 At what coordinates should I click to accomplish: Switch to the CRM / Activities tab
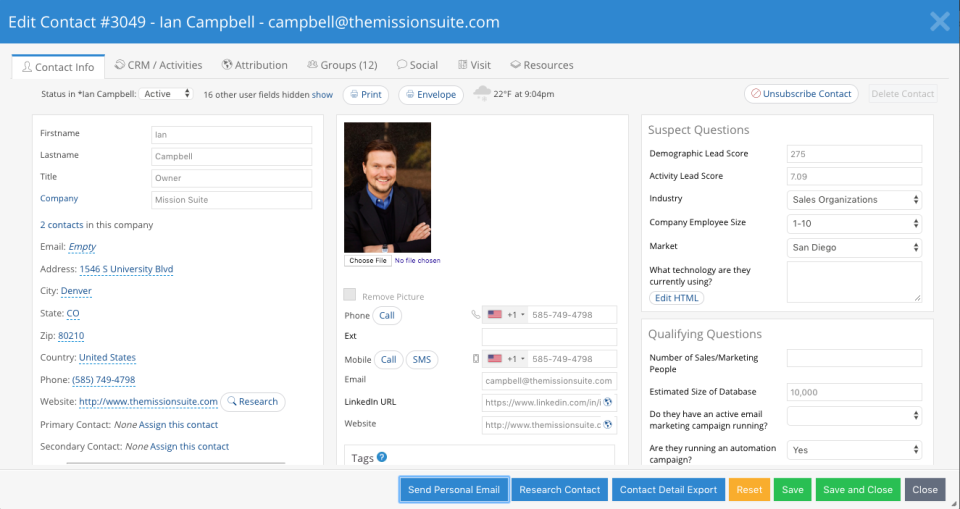pyautogui.click(x=158, y=65)
